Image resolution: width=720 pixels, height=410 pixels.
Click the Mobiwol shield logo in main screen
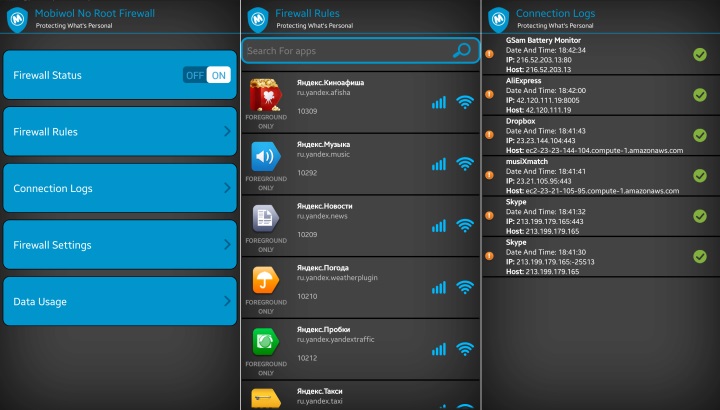click(x=17, y=20)
